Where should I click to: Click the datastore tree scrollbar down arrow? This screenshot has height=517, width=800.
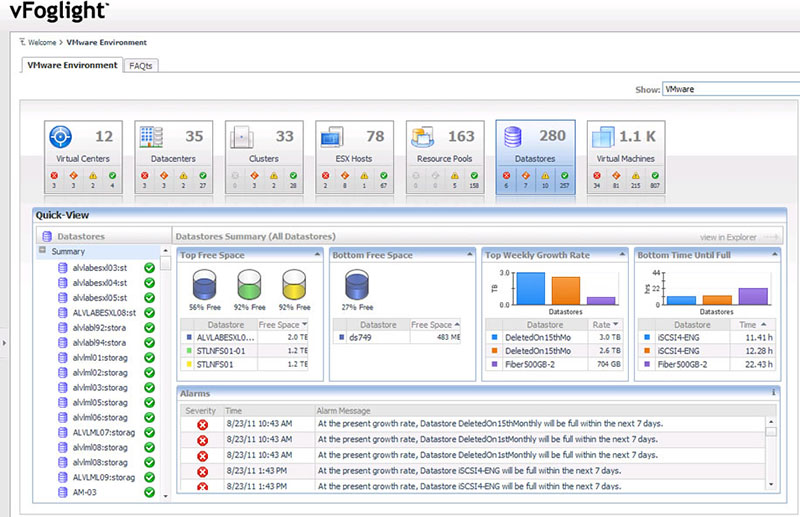pyautogui.click(x=165, y=496)
